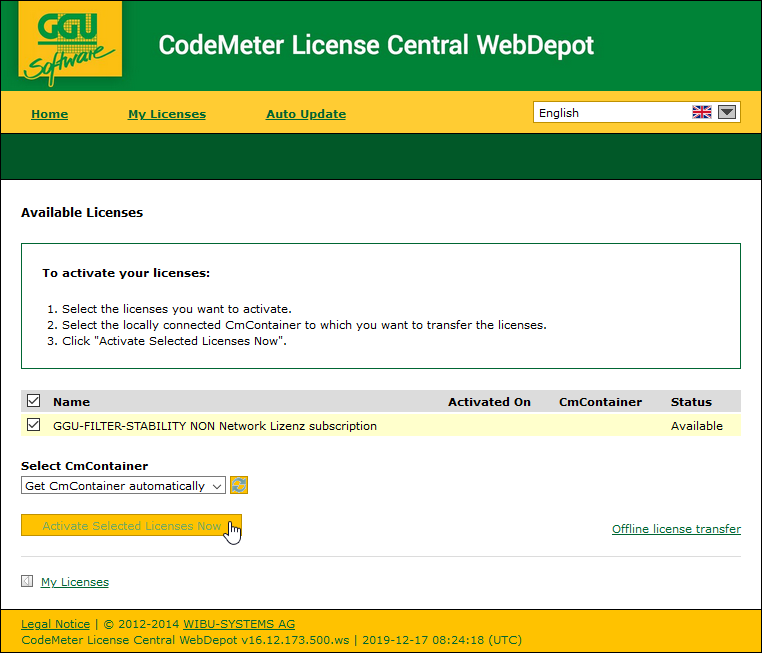The height and width of the screenshot is (653, 762).
Task: Click the refresh CmContainer icon
Action: [x=239, y=485]
